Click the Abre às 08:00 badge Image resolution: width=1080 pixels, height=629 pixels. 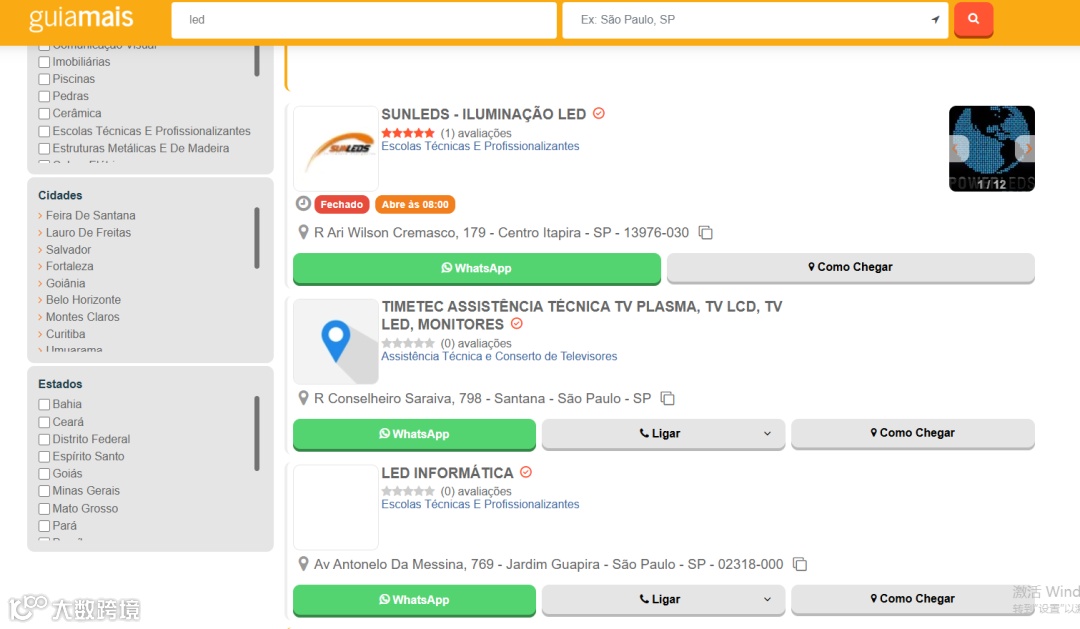(415, 204)
